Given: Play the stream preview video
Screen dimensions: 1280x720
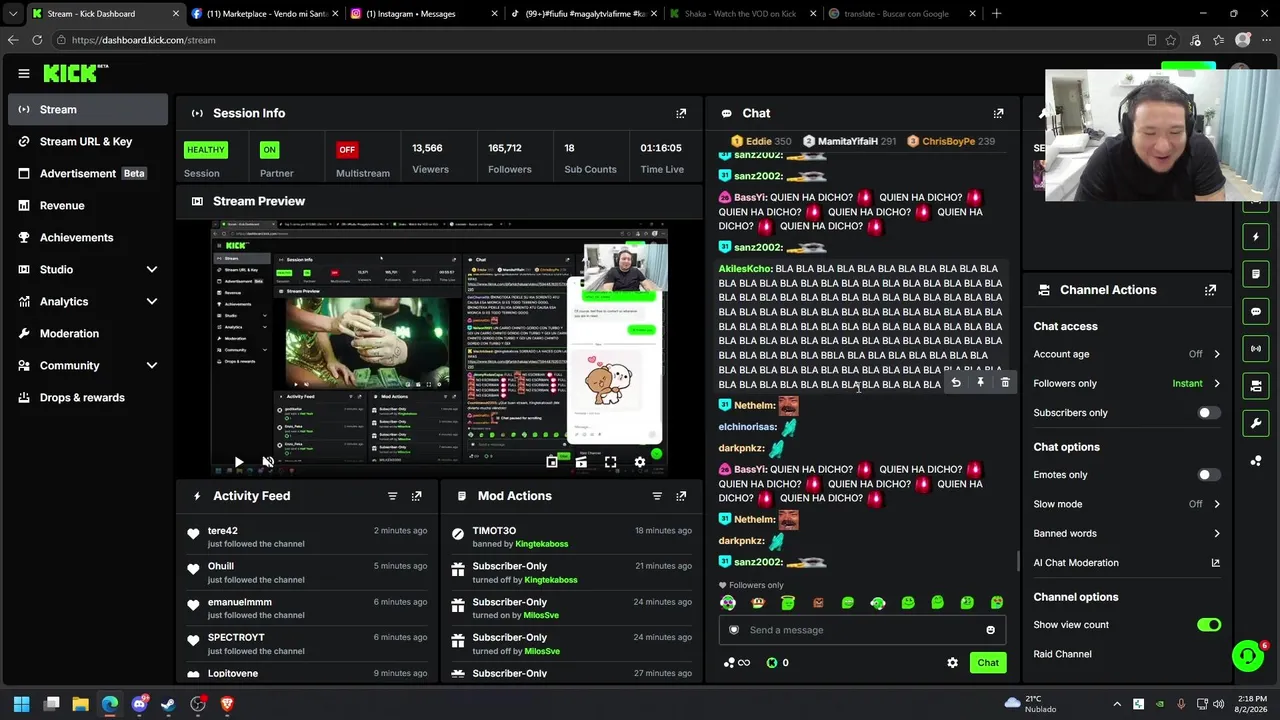Looking at the screenshot, I should coord(239,462).
